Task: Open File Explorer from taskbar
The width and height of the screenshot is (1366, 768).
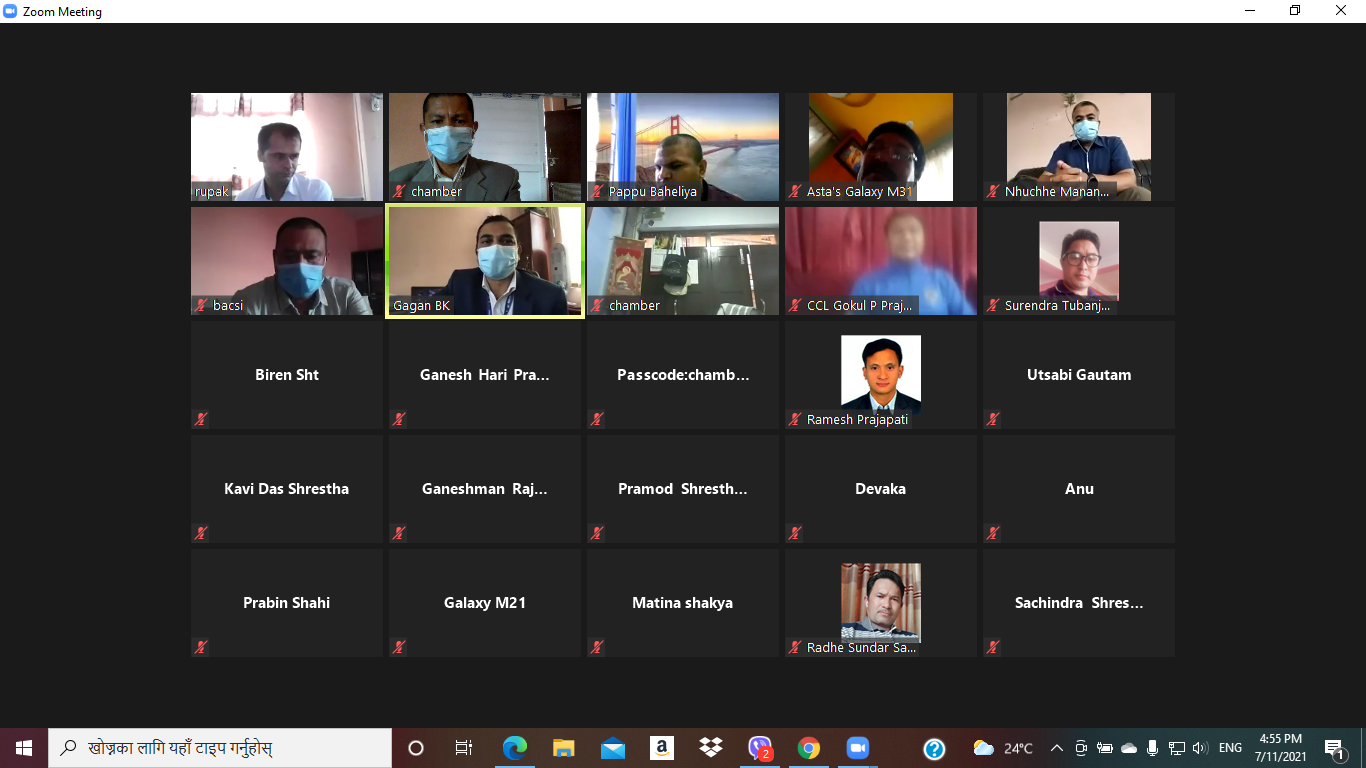Action: coord(564,748)
